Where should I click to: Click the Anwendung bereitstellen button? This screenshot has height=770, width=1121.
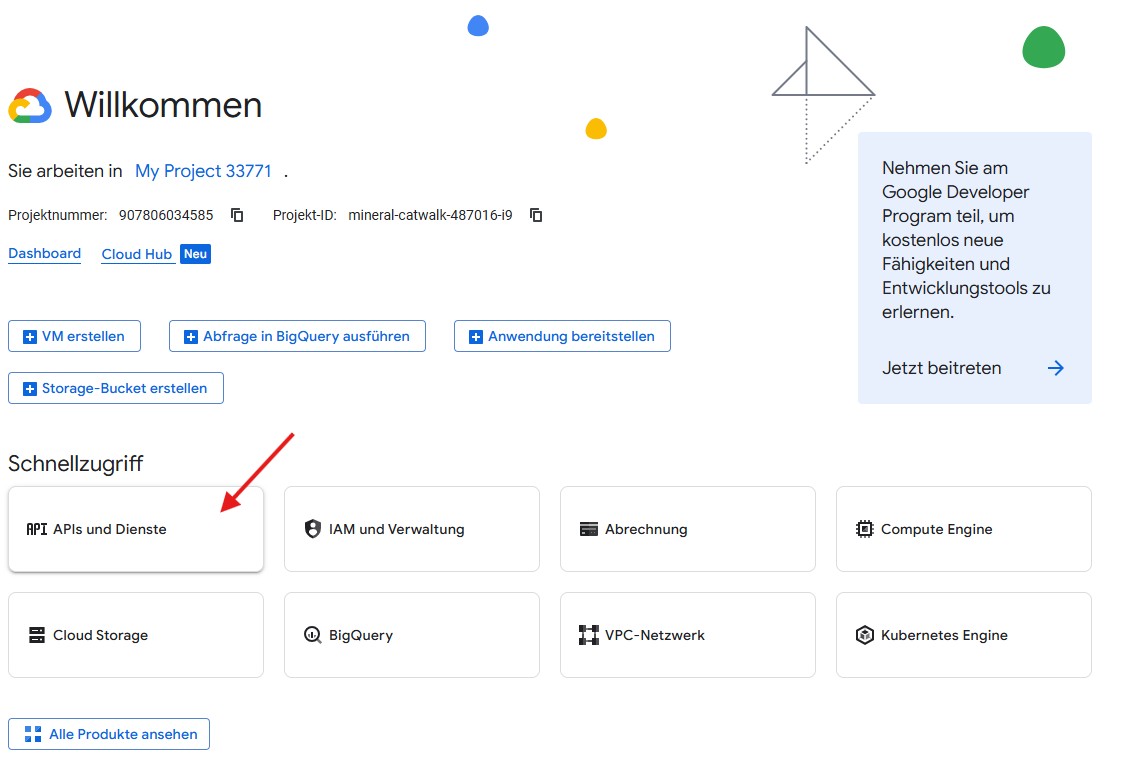click(562, 336)
